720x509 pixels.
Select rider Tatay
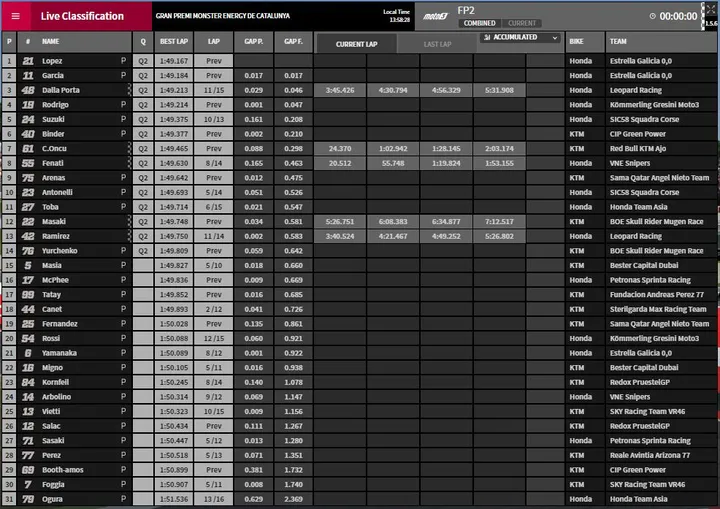(51, 295)
